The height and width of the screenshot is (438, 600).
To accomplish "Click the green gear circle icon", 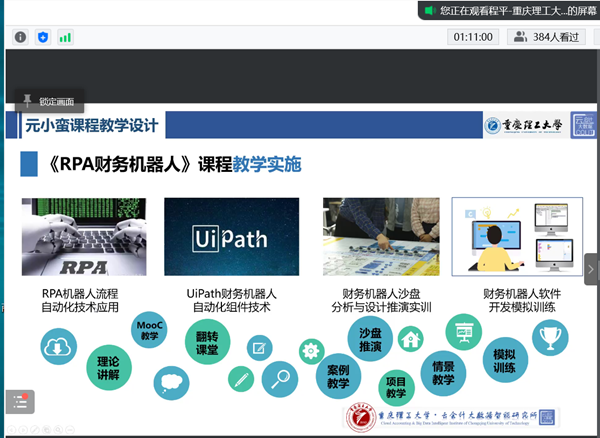I will point(311,351).
